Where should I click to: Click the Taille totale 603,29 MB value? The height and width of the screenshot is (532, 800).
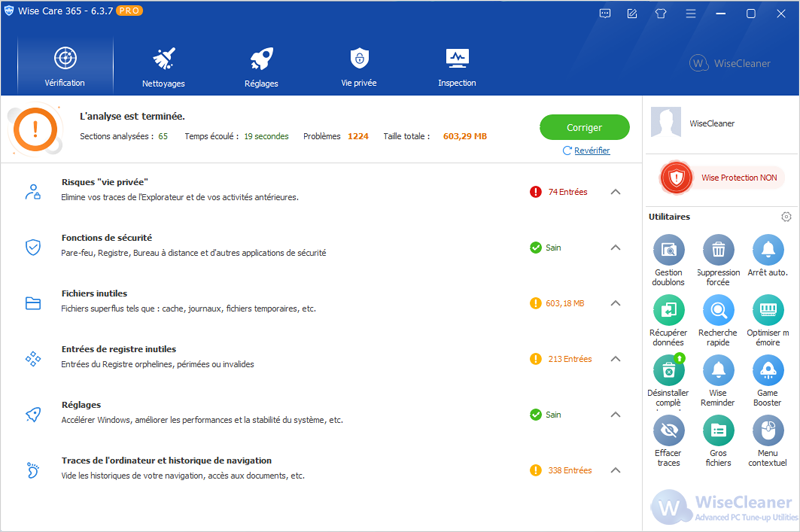click(x=465, y=136)
